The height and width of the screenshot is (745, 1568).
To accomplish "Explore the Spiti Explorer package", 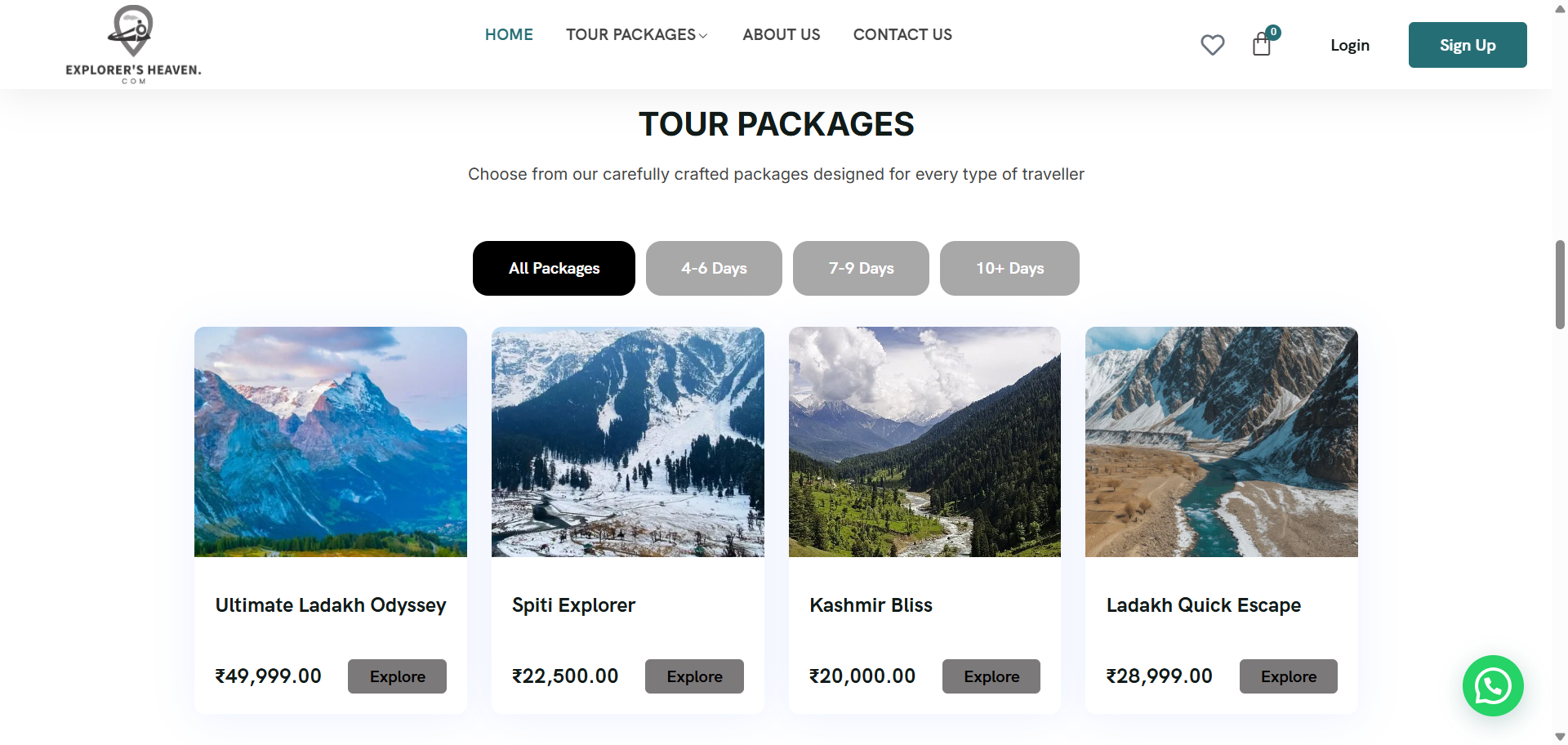I will pos(694,676).
